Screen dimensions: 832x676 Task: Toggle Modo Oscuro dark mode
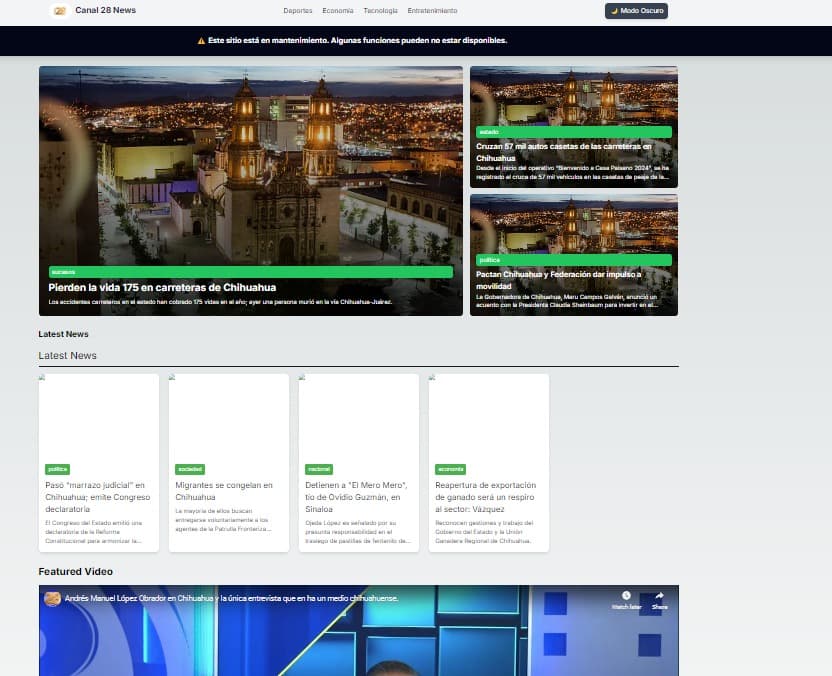tap(636, 11)
